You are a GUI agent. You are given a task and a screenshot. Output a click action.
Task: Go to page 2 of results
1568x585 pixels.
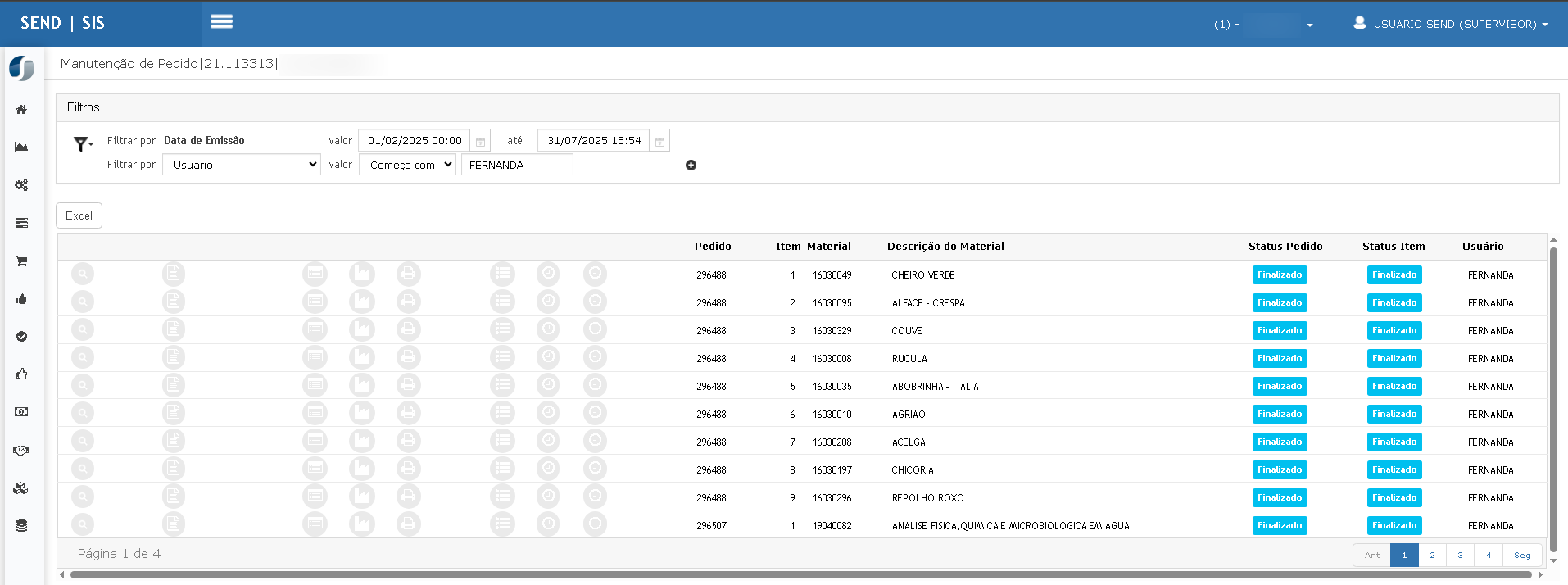click(1432, 555)
